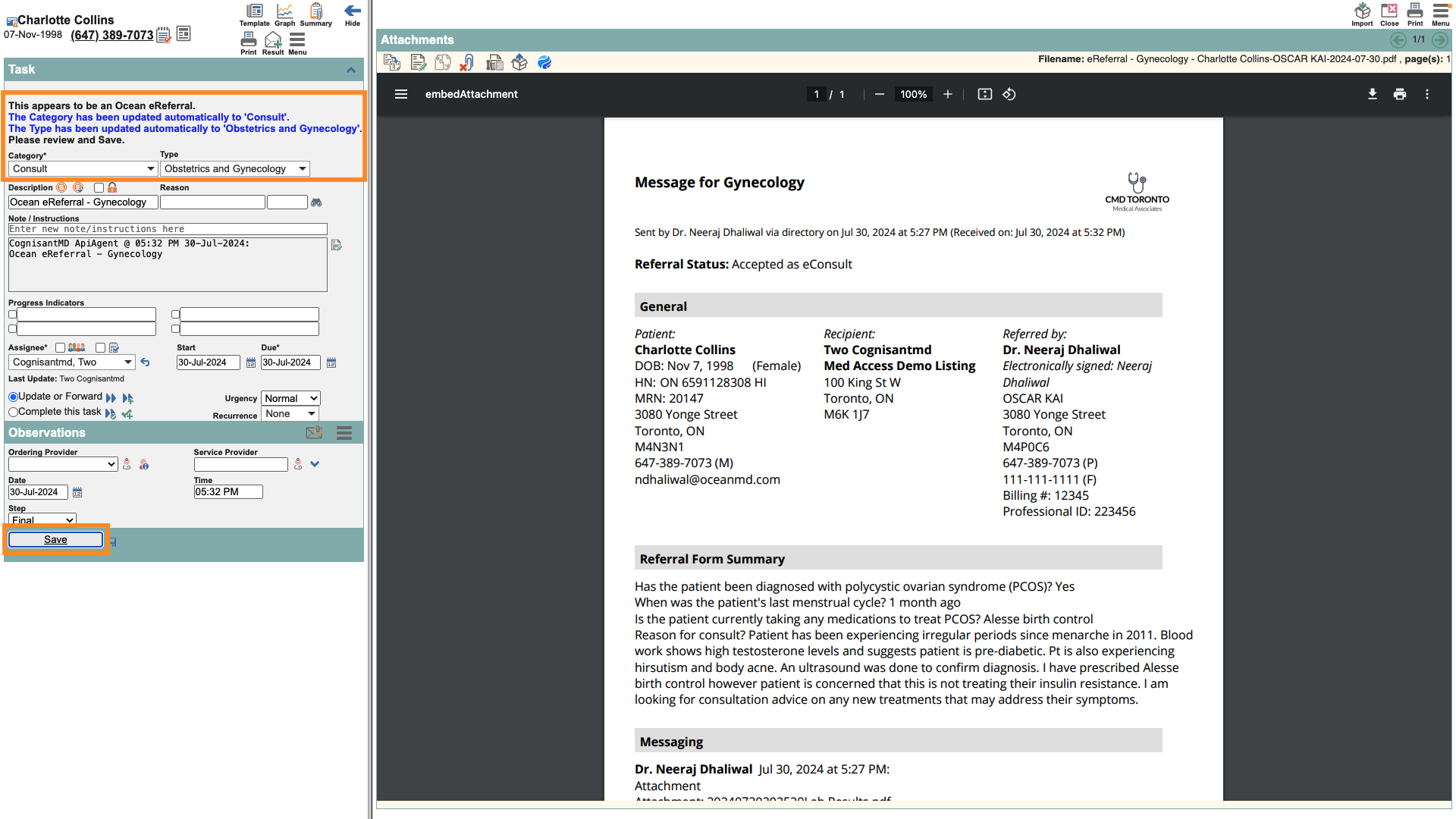Open the Step dropdown set to Final
The width and height of the screenshot is (1456, 819).
click(x=42, y=519)
